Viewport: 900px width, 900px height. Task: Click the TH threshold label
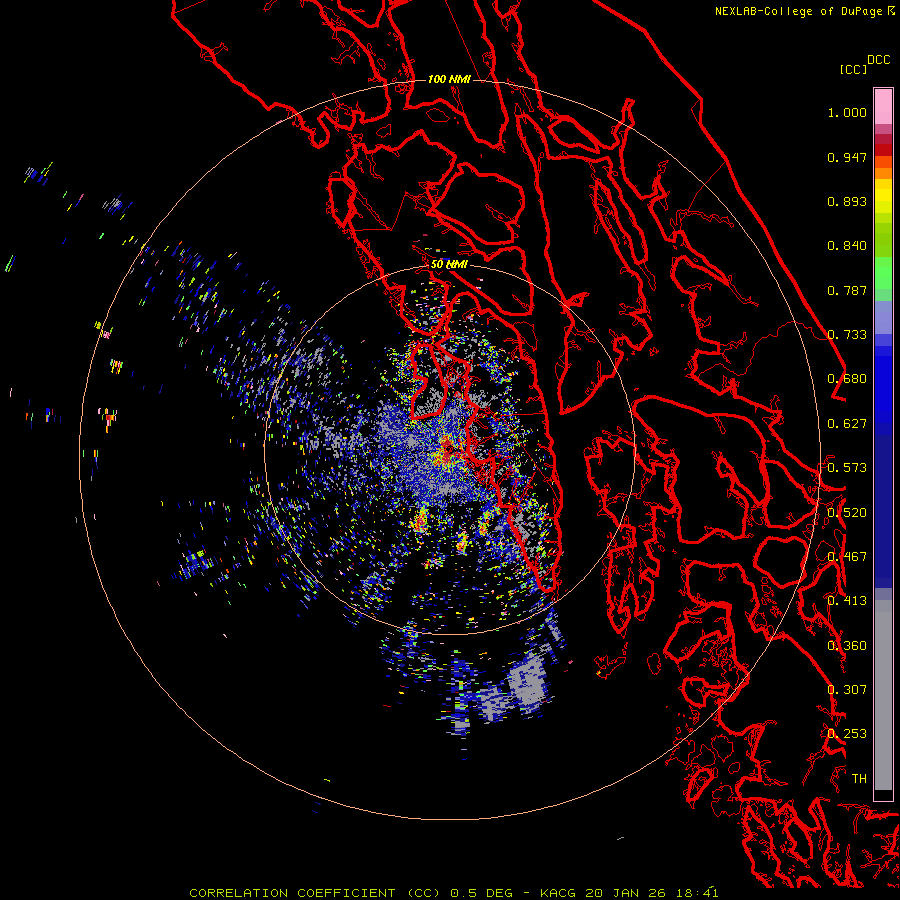859,779
